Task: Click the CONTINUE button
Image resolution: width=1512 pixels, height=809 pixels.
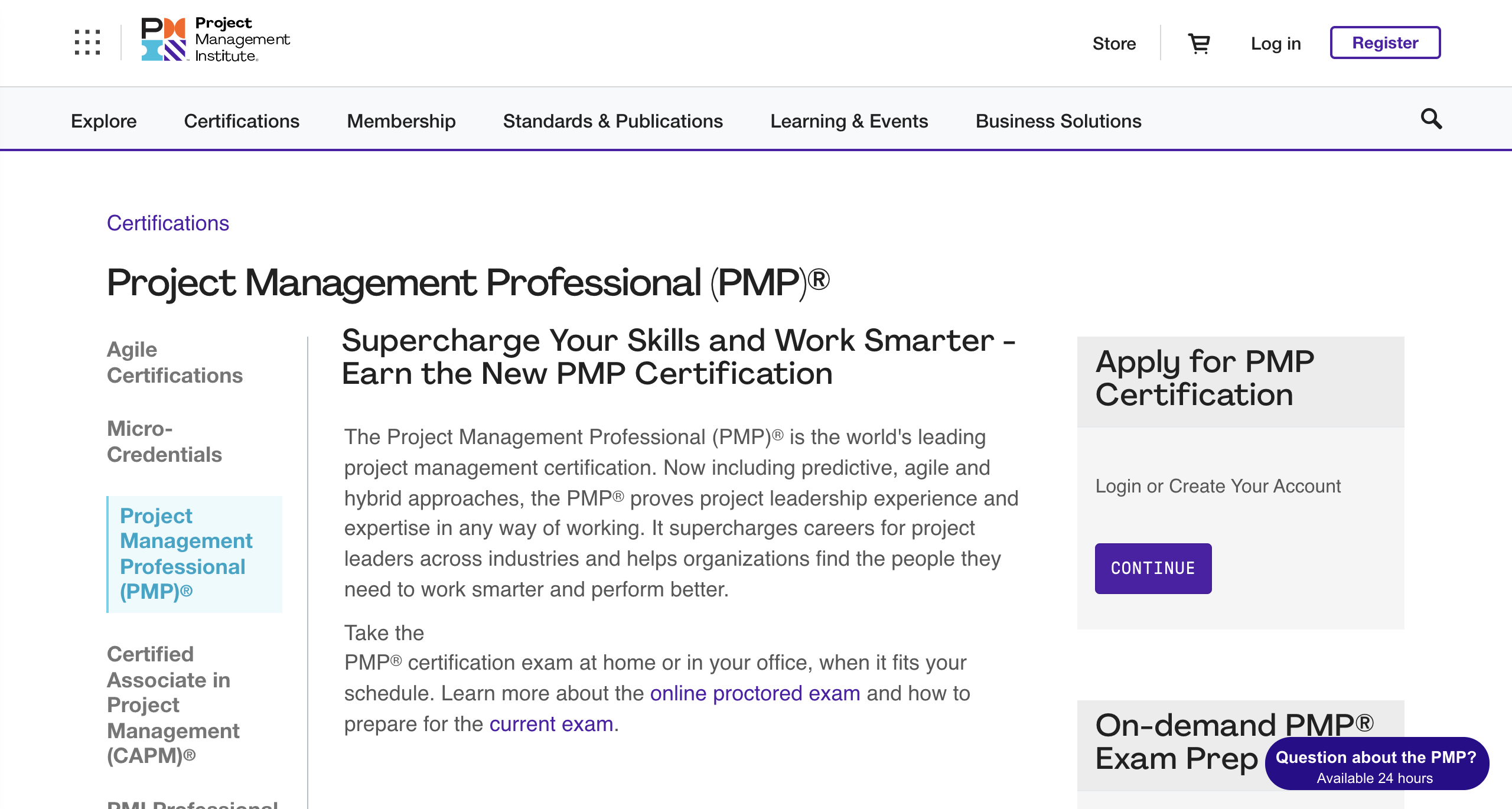Action: [1153, 568]
